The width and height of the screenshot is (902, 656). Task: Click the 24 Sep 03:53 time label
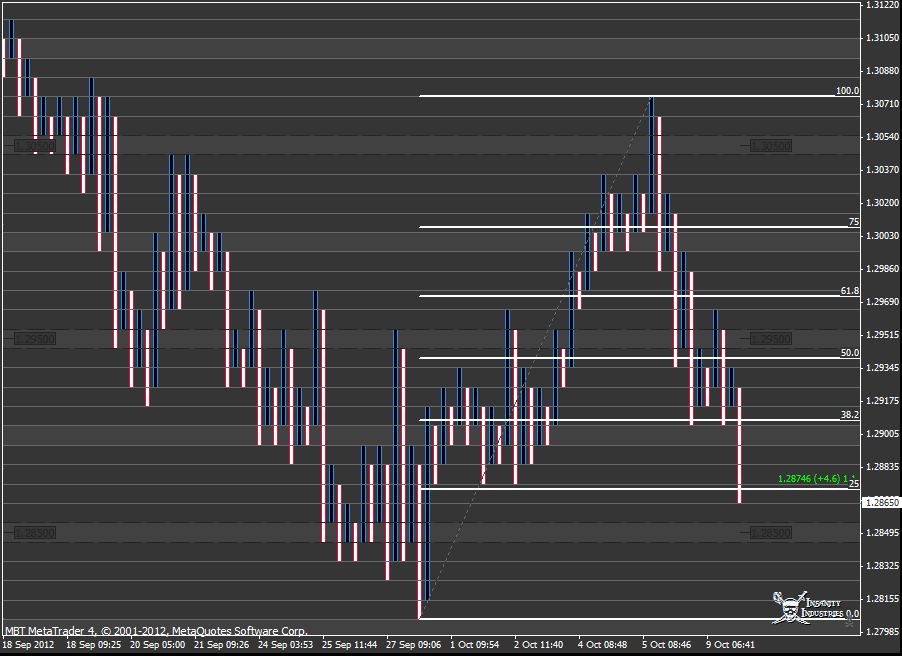[285, 644]
